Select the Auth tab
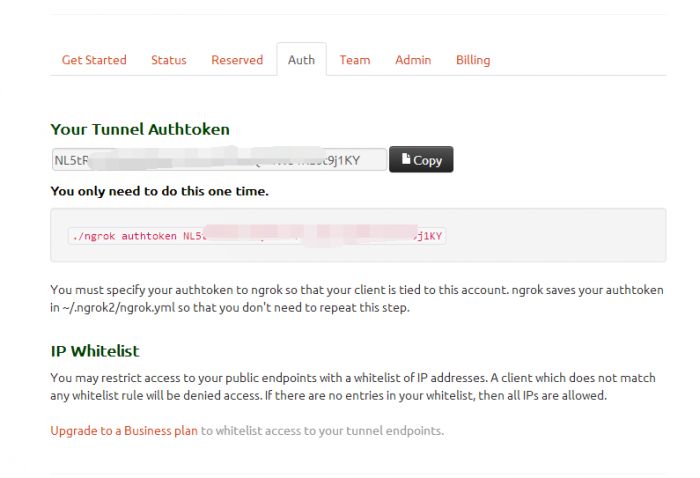Screen dimensions: 700x478 [x=301, y=59]
